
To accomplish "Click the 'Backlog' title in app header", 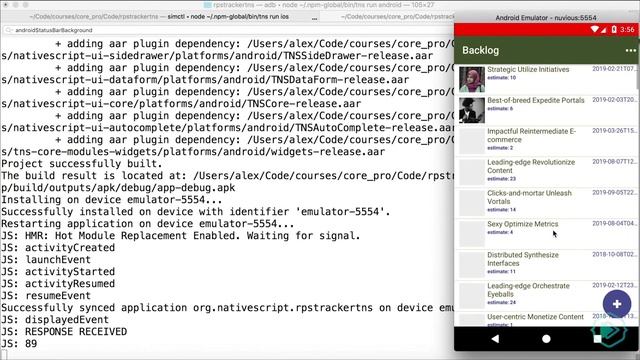I will (480, 51).
